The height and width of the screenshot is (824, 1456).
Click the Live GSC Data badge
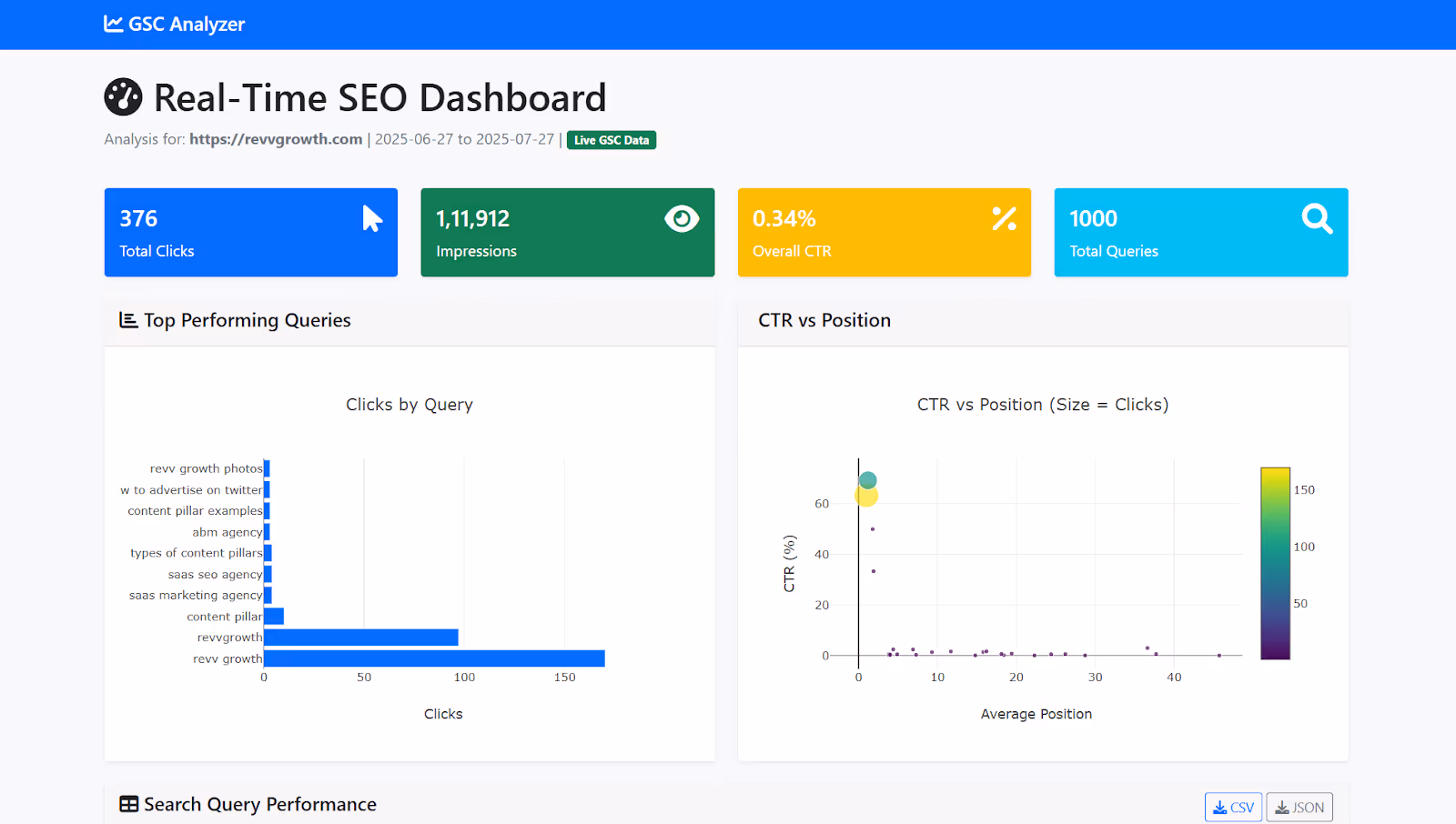point(611,139)
